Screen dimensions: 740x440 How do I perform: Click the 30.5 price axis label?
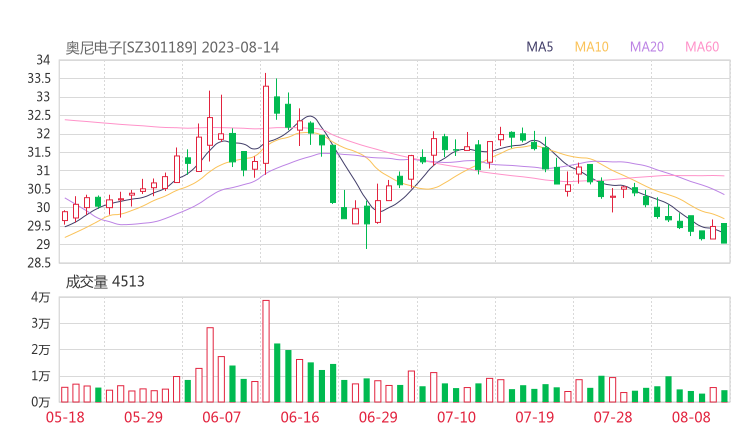[x=39, y=189]
